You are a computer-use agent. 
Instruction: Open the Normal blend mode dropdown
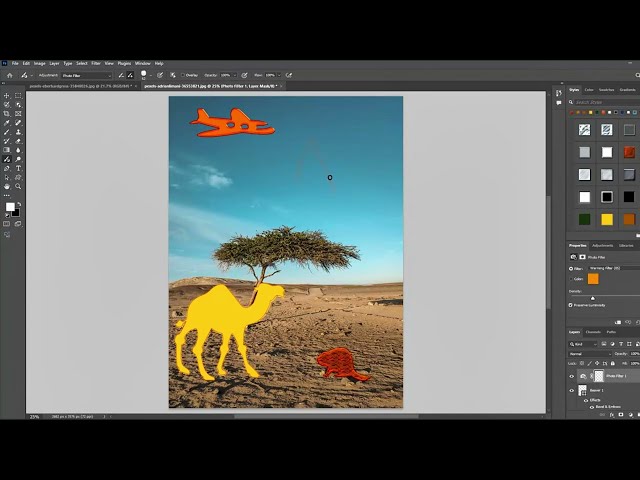click(x=590, y=354)
